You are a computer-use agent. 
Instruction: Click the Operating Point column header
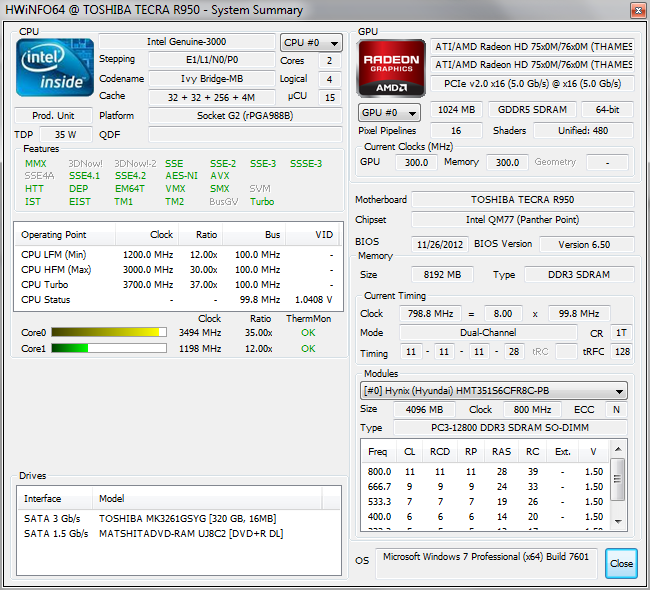pos(55,235)
